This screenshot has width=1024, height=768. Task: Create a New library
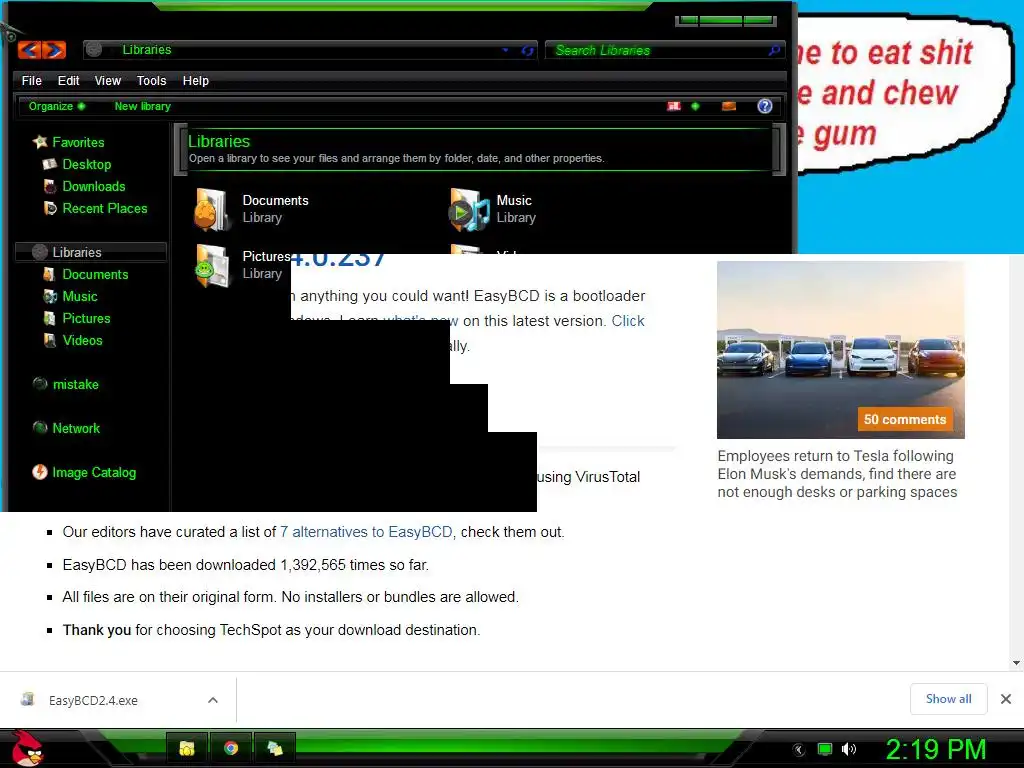click(142, 106)
